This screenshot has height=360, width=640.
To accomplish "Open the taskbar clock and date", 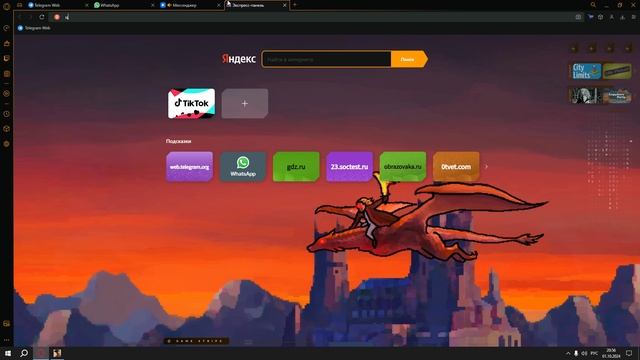I will [x=611, y=353].
